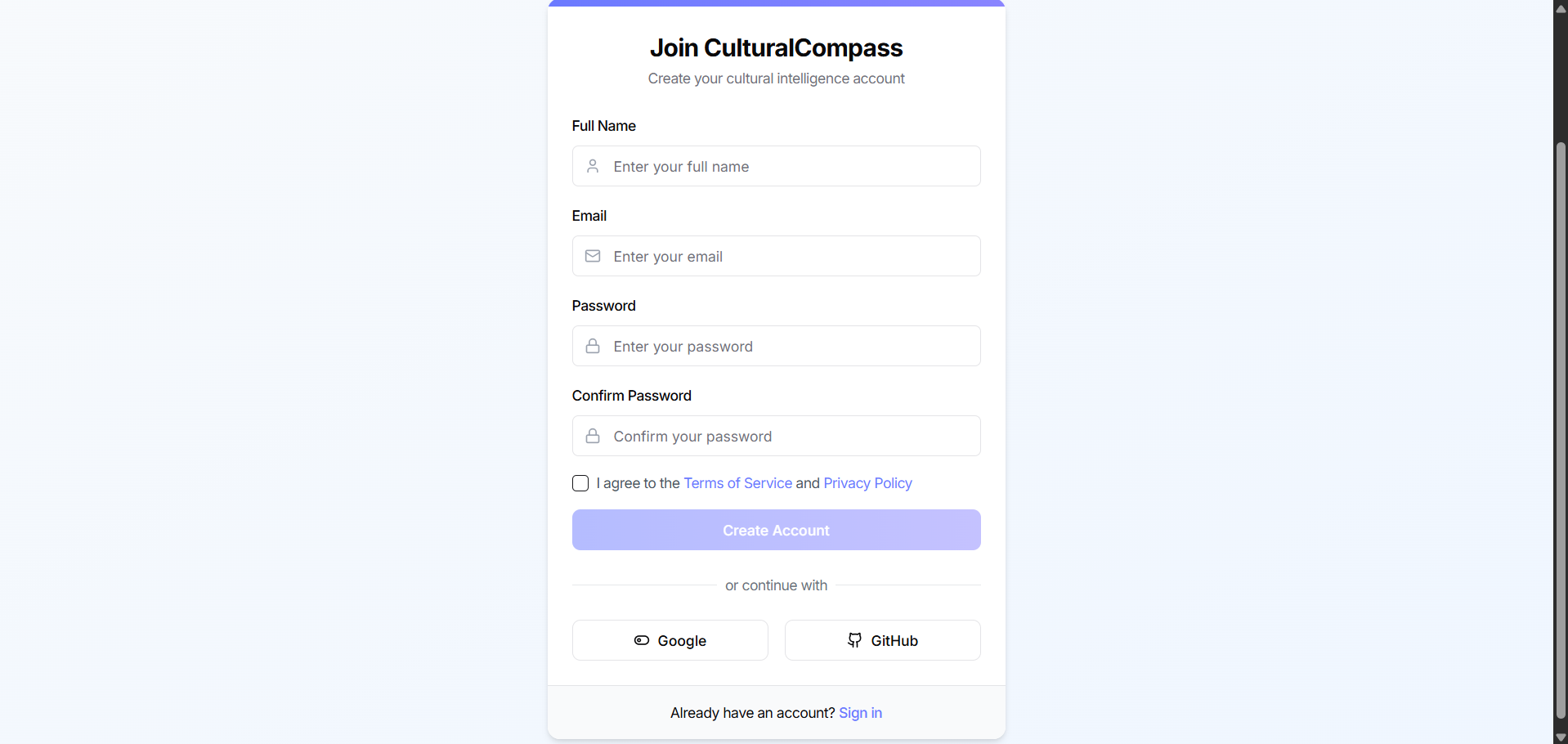Click the scrollbar down arrow
This screenshot has width=1568, height=744.
(1561, 737)
